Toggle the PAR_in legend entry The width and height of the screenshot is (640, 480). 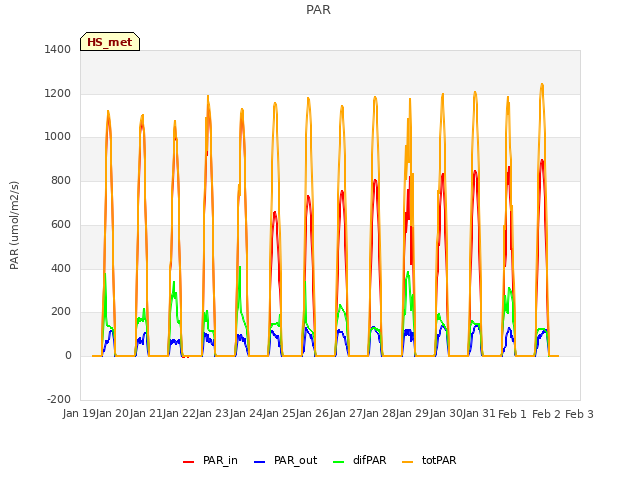point(210,460)
